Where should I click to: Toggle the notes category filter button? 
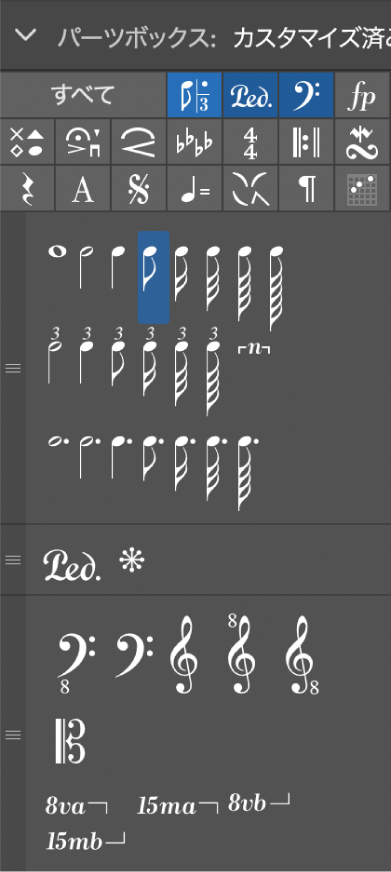coord(195,95)
